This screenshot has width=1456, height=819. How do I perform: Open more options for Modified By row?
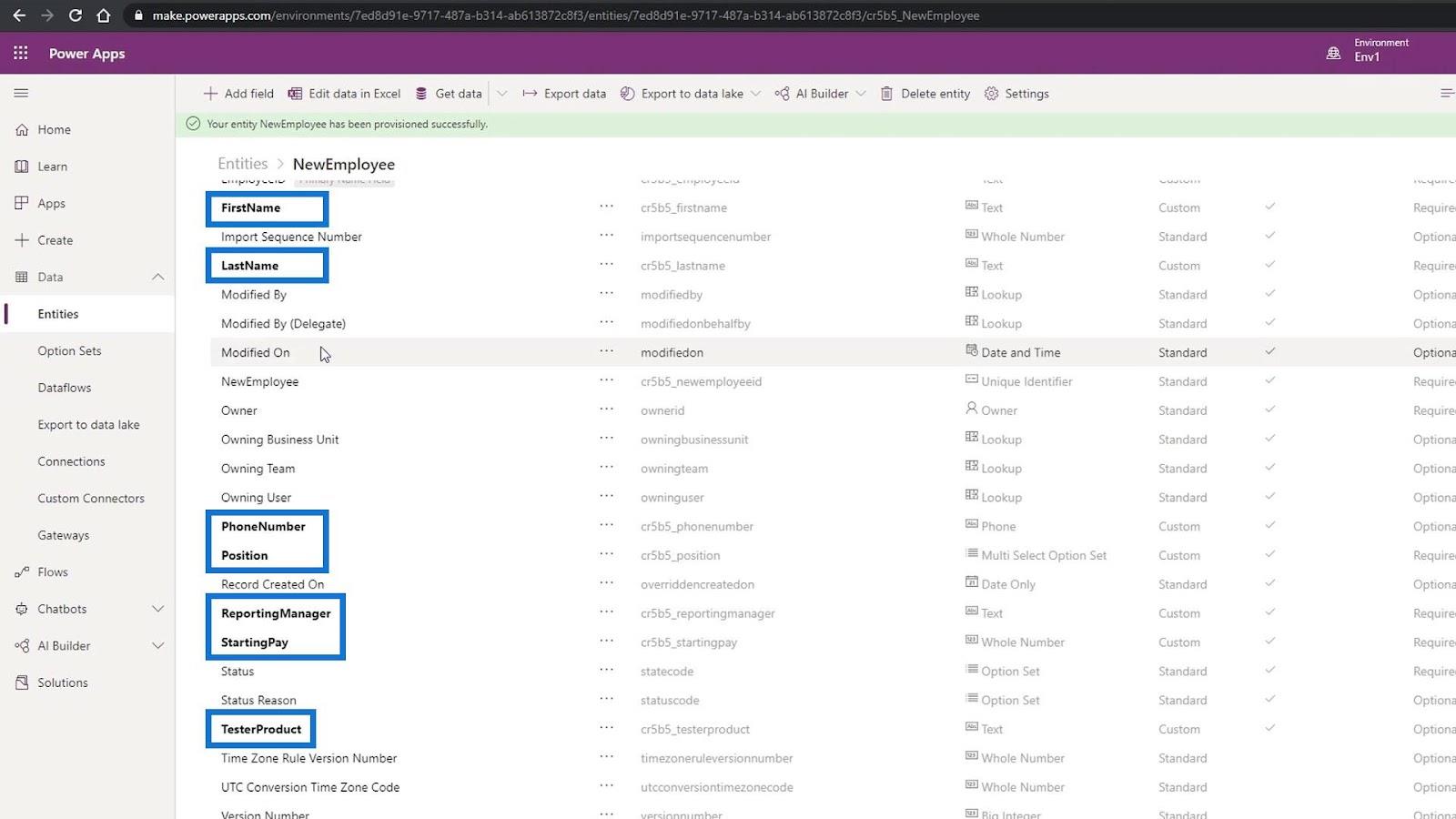[606, 294]
